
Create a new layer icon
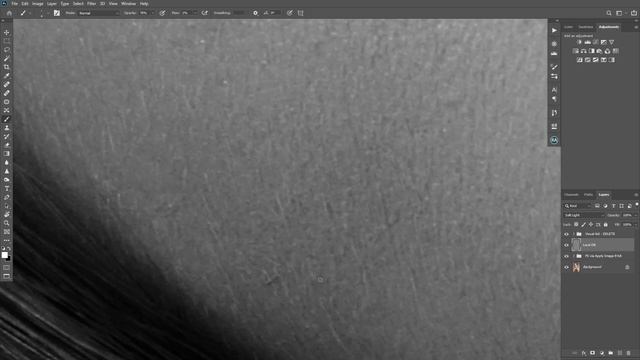620,353
